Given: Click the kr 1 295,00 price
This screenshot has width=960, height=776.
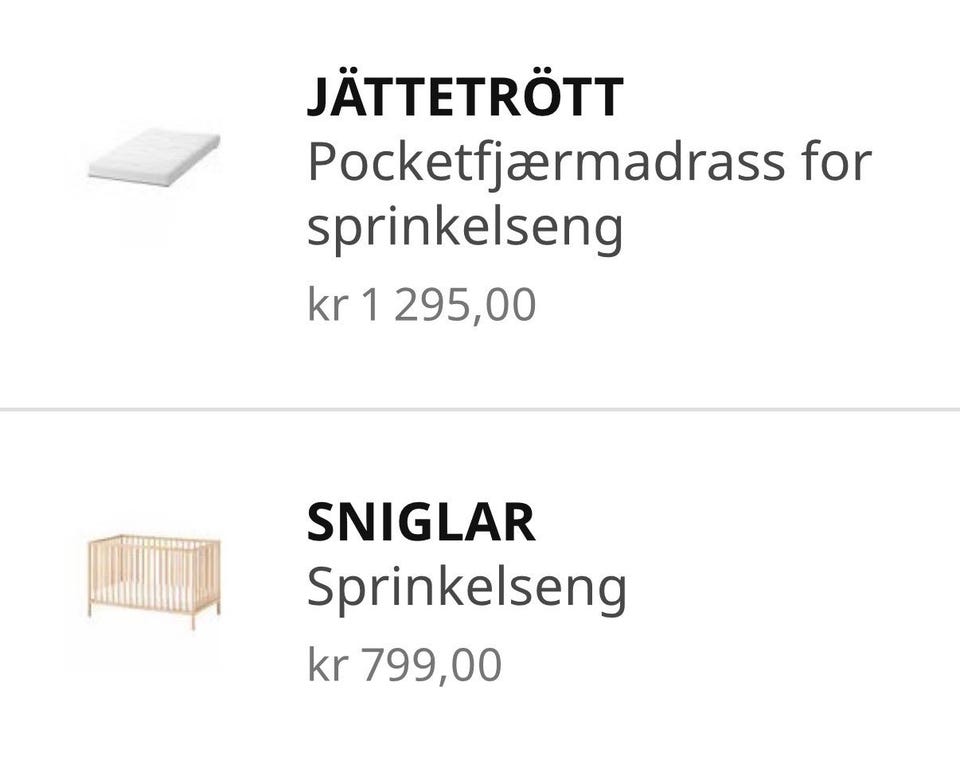Looking at the screenshot, I should click(421, 305).
